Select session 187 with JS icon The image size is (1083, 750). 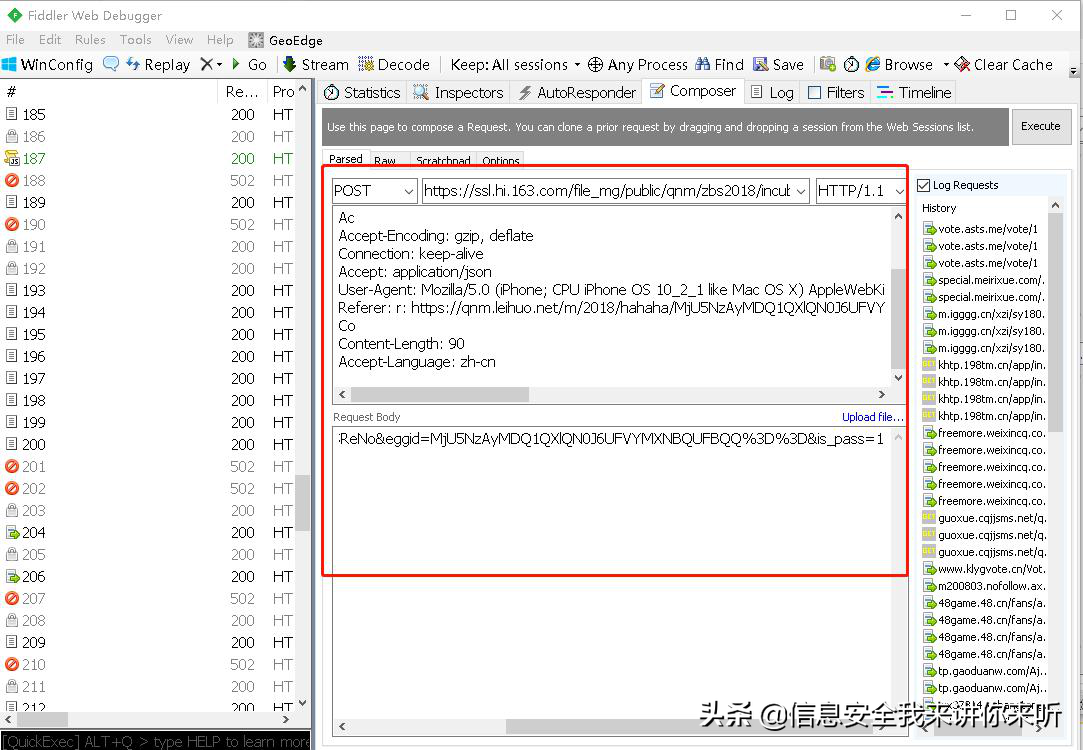tap(148, 158)
